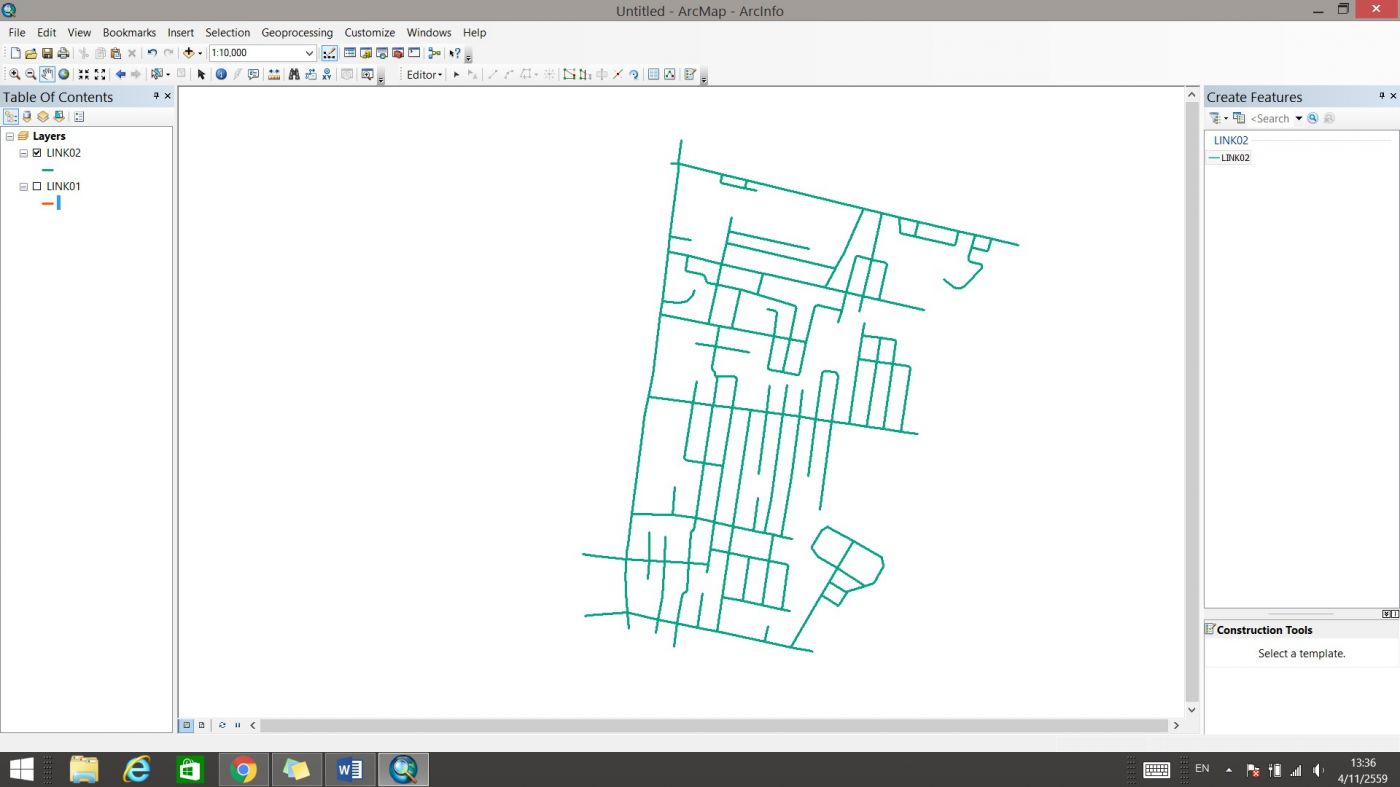
Task: Collapse the Layers group in contents
Action: point(10,136)
